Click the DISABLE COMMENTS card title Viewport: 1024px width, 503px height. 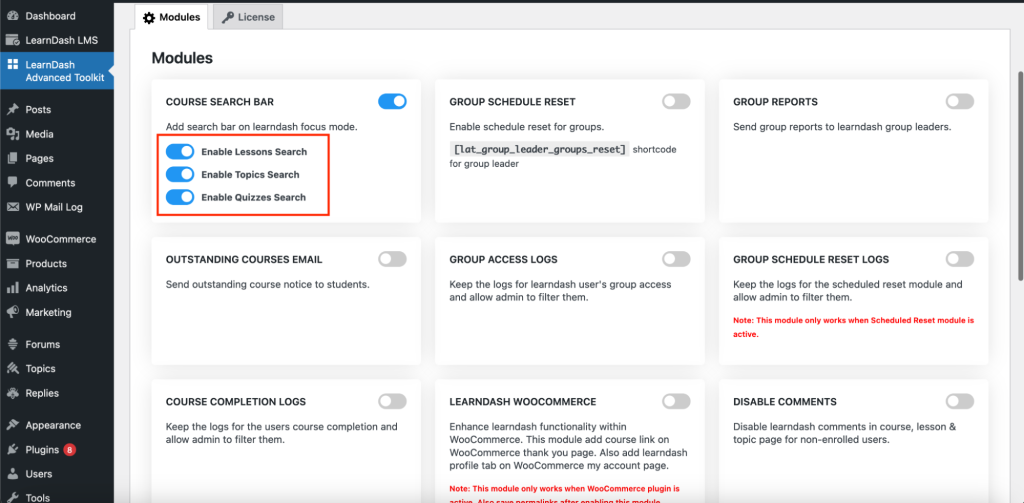785,402
